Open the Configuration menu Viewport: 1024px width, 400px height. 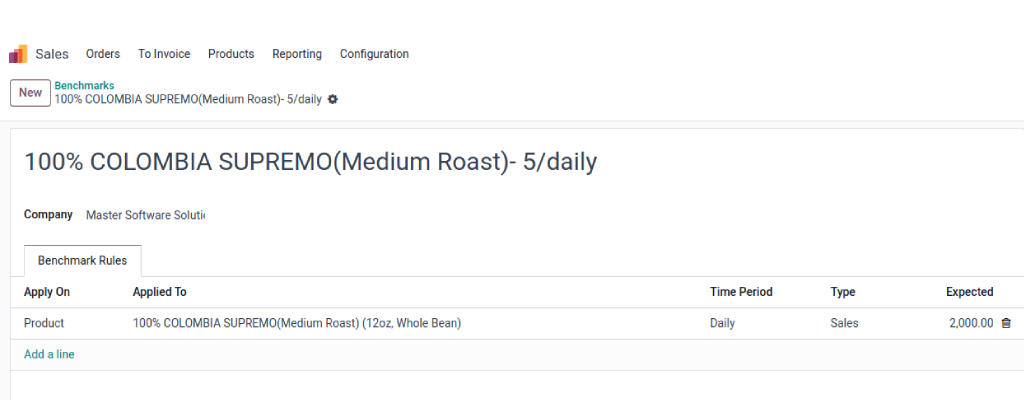click(374, 54)
